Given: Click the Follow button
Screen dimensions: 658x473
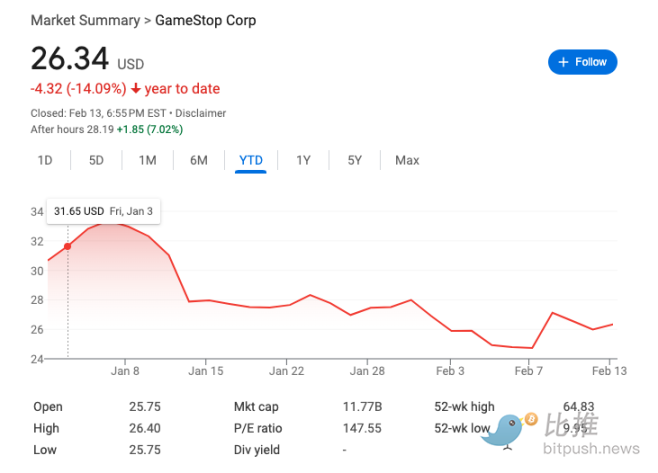Looking at the screenshot, I should click(582, 62).
